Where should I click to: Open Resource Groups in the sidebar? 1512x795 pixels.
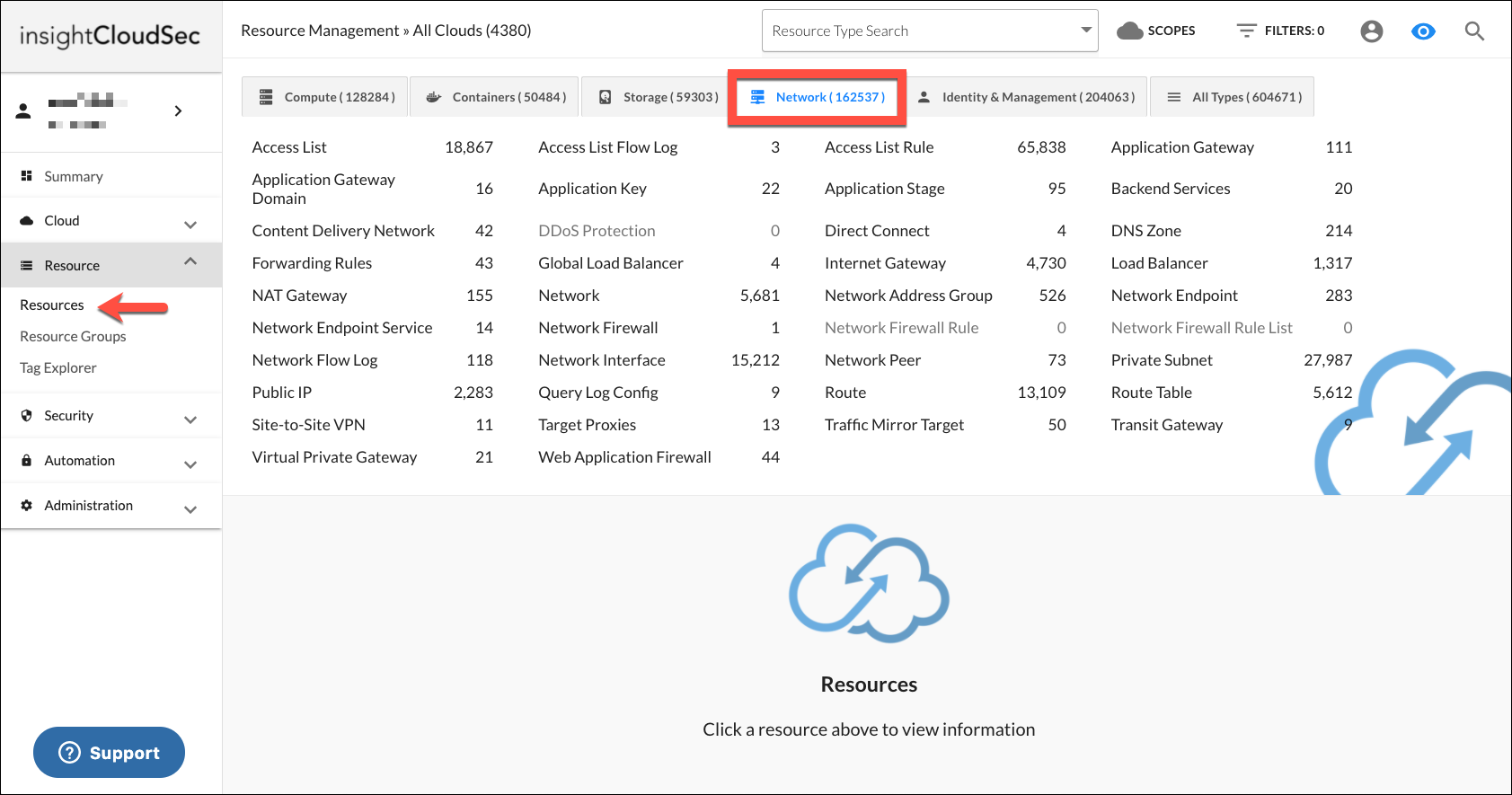click(73, 336)
